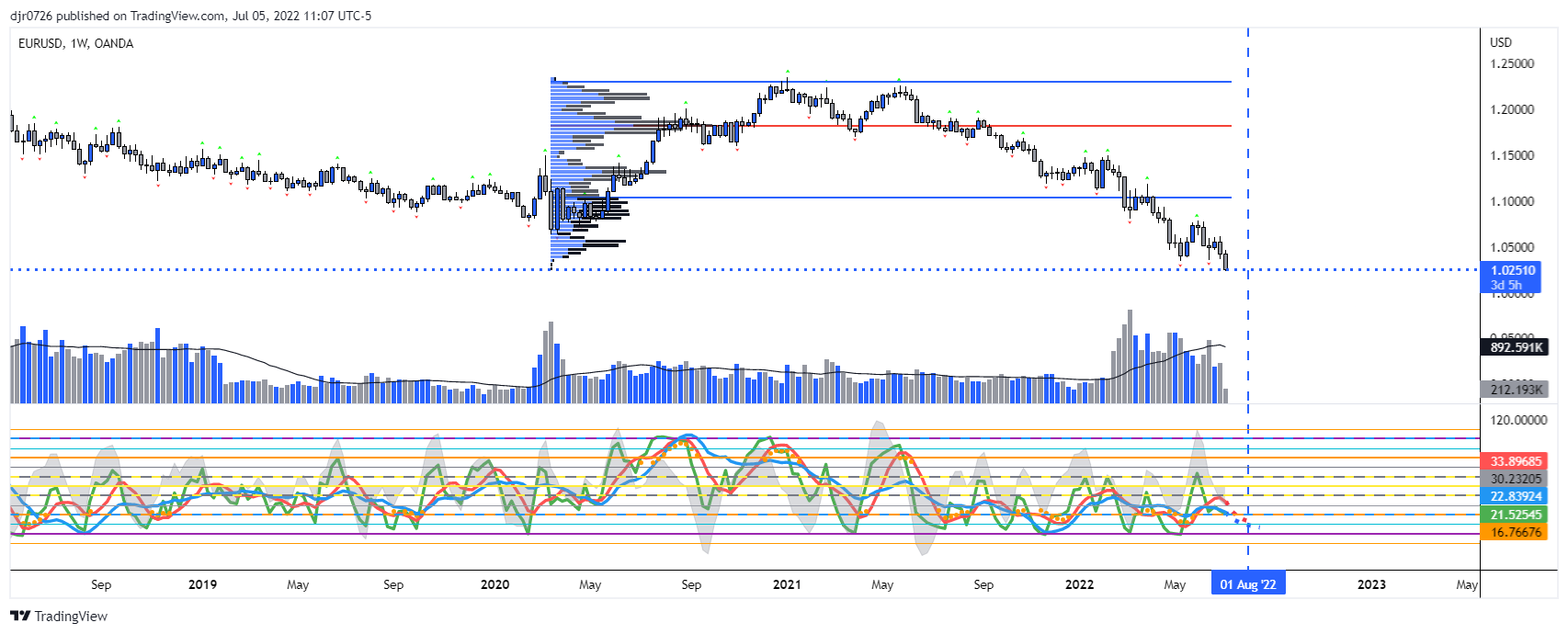1568x634 pixels.
Task: Click the upper blue horizontal line near 1.23
Action: pyautogui.click(x=892, y=82)
